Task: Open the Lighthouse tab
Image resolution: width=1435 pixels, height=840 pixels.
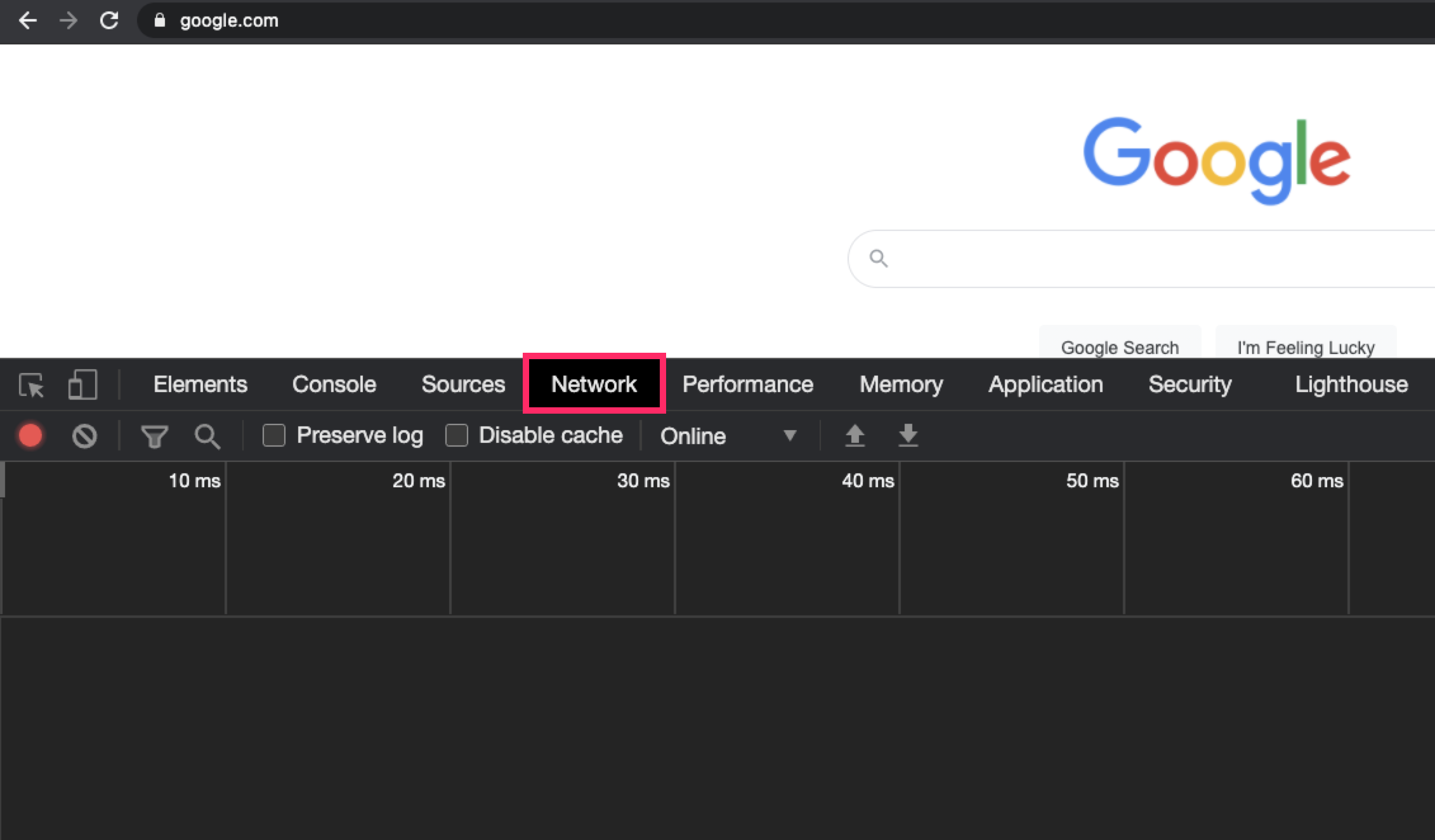Action: click(x=1351, y=384)
